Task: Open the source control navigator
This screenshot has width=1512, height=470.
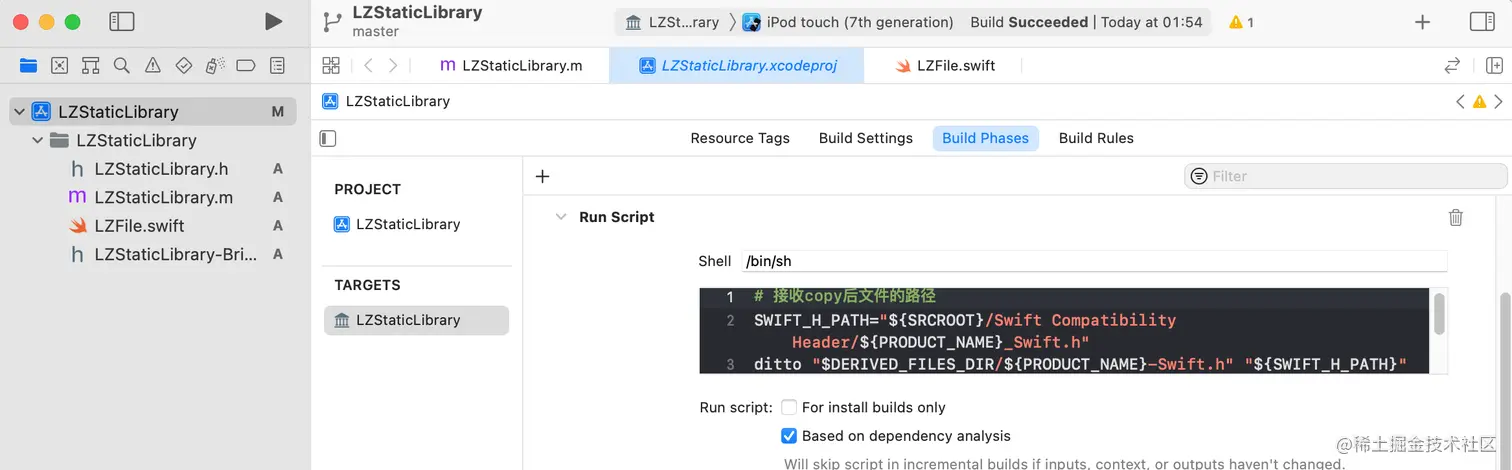Action: (x=59, y=66)
